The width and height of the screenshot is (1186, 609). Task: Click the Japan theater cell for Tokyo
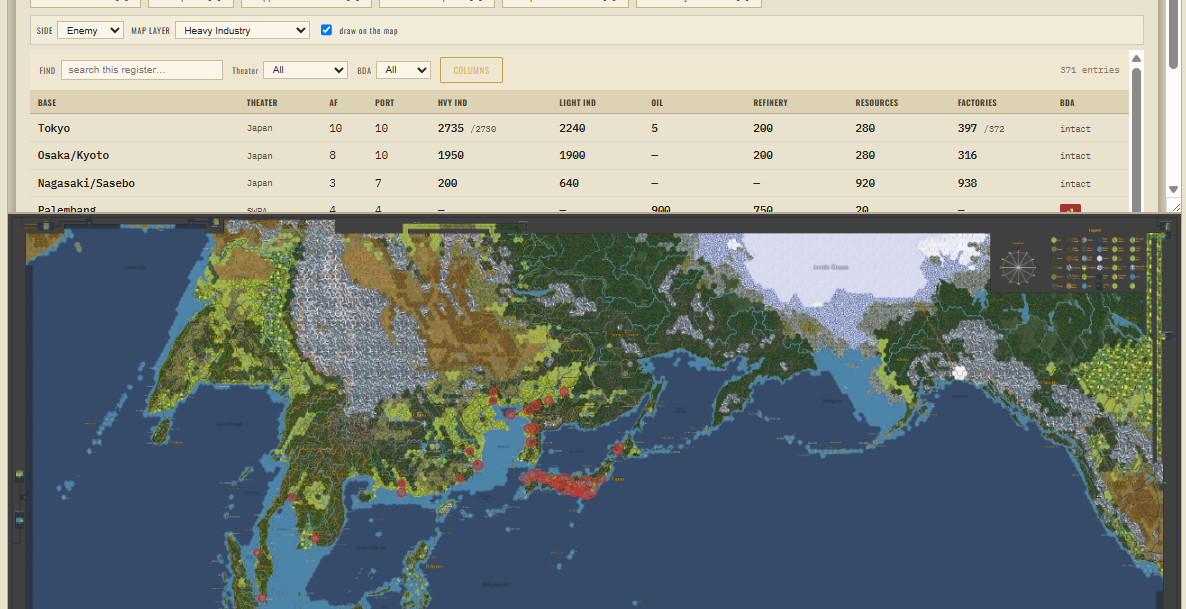[x=259, y=129]
